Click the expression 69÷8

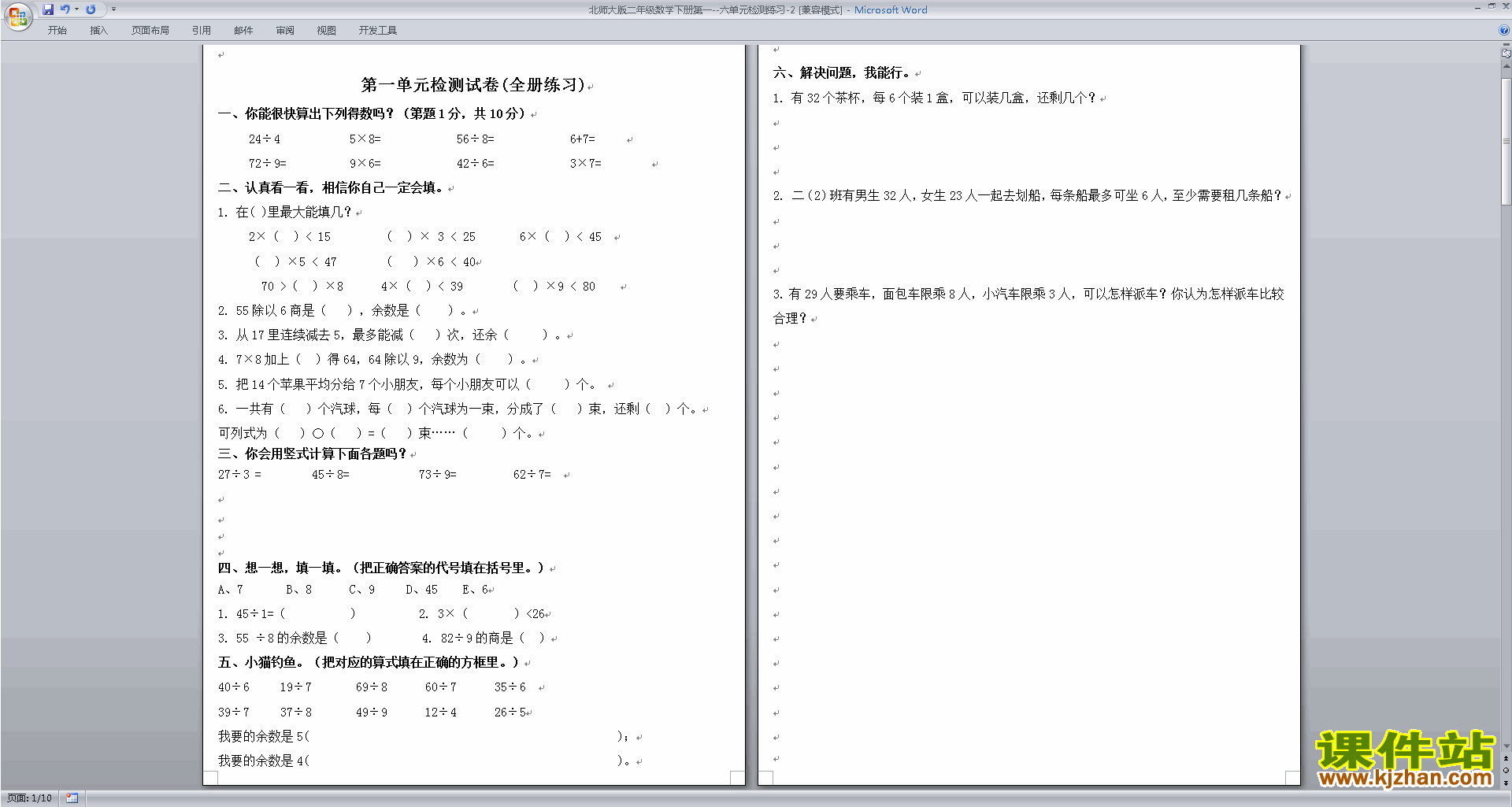point(371,687)
